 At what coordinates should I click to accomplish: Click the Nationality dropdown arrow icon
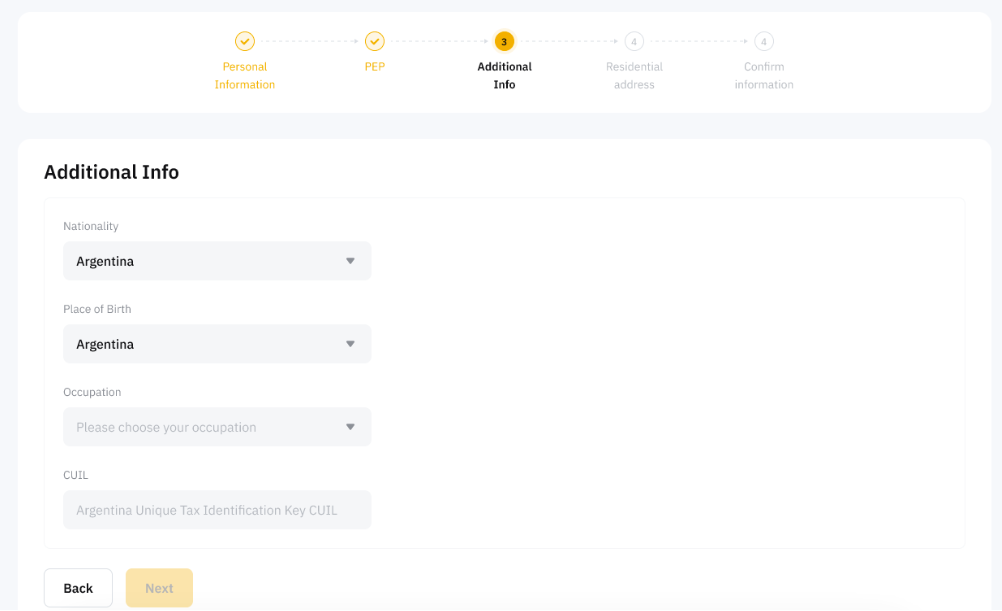pyautogui.click(x=350, y=261)
